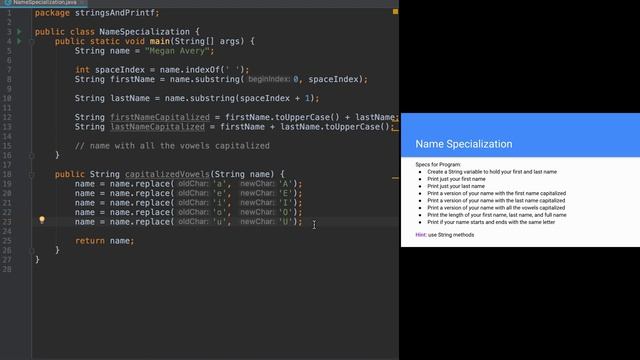Click the return name statement
The image size is (640, 360).
(104, 241)
